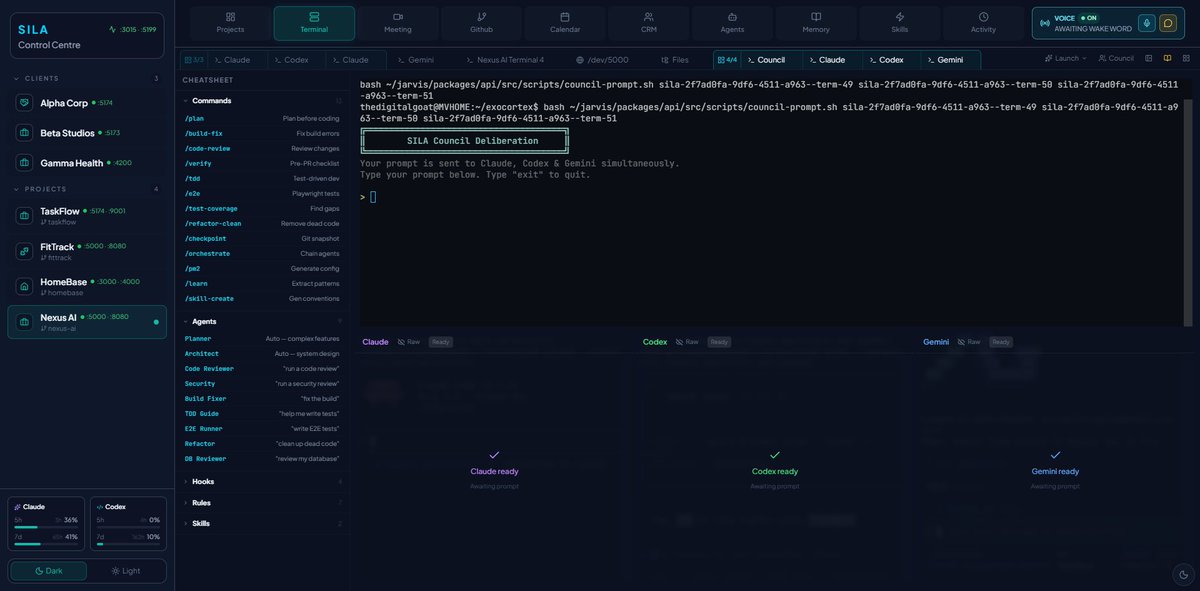Image resolution: width=1200 pixels, height=591 pixels.
Task: Click the moon icon button at bottom right
Action: [1184, 574]
